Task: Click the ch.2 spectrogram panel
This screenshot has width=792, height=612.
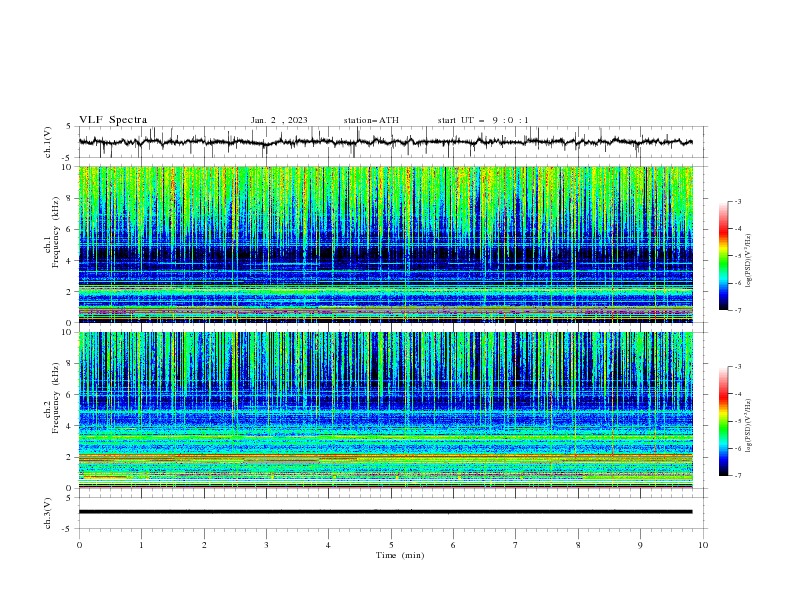Action: click(x=385, y=410)
